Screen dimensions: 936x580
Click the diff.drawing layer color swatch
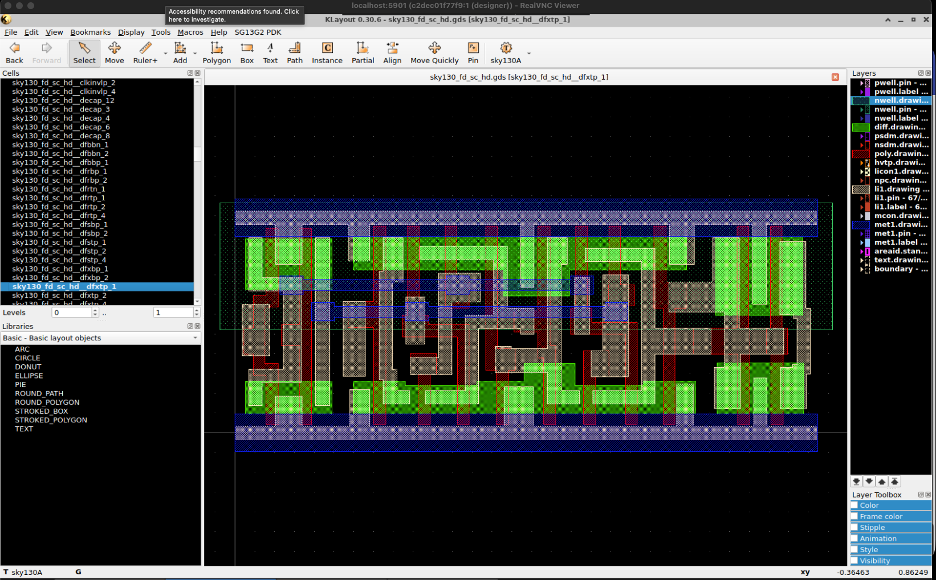(860, 127)
